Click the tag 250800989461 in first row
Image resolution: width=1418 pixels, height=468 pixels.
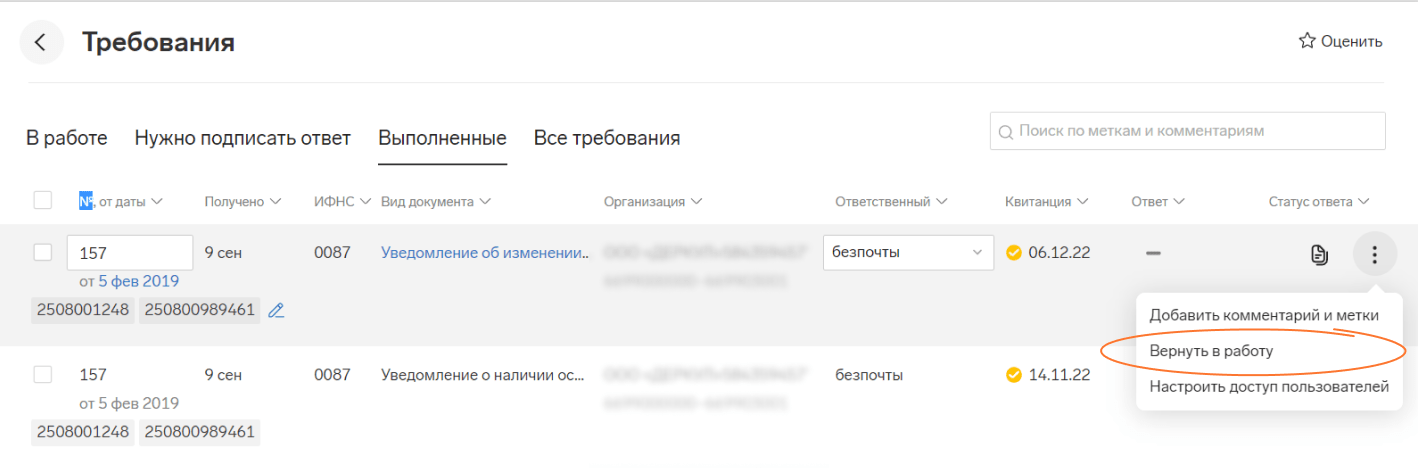[198, 310]
